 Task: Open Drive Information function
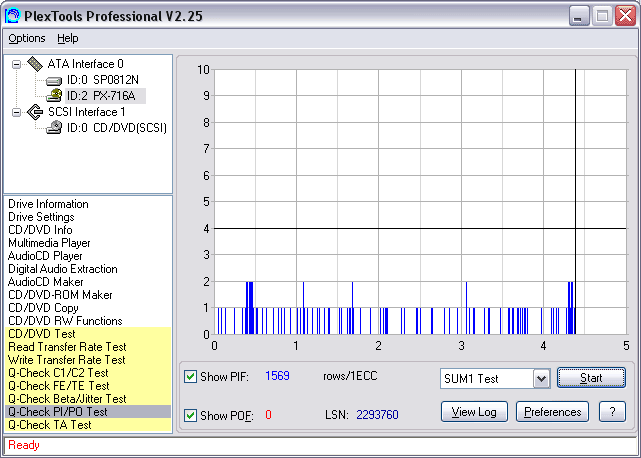click(x=48, y=204)
